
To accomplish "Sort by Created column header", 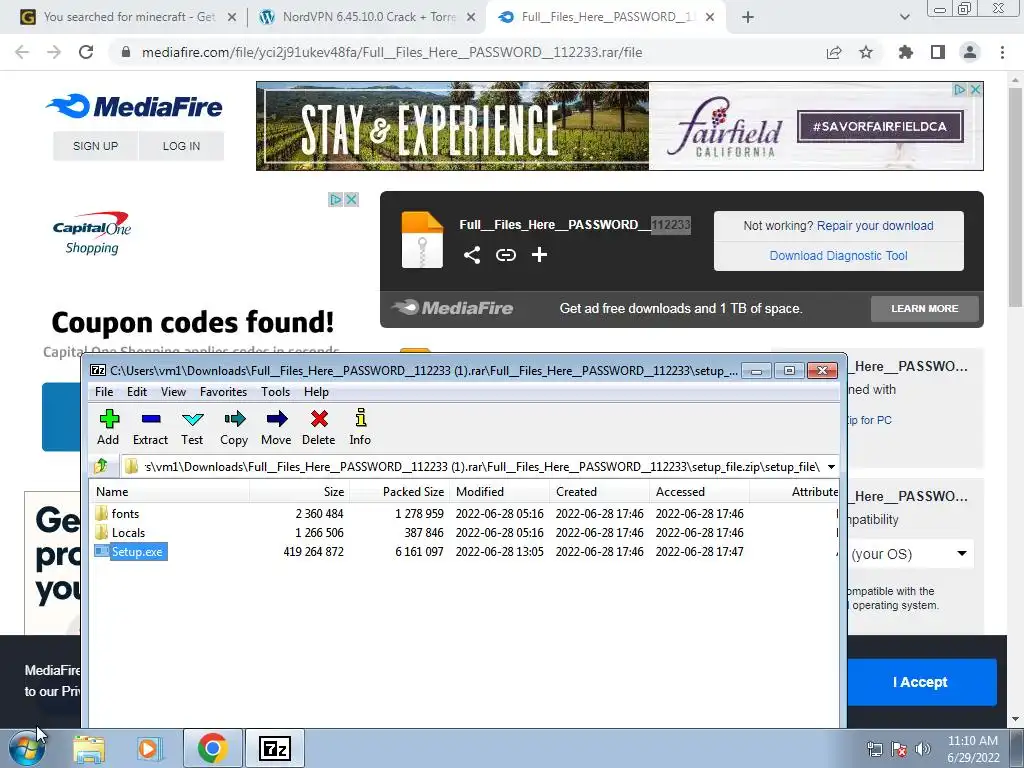I will click(x=599, y=491).
